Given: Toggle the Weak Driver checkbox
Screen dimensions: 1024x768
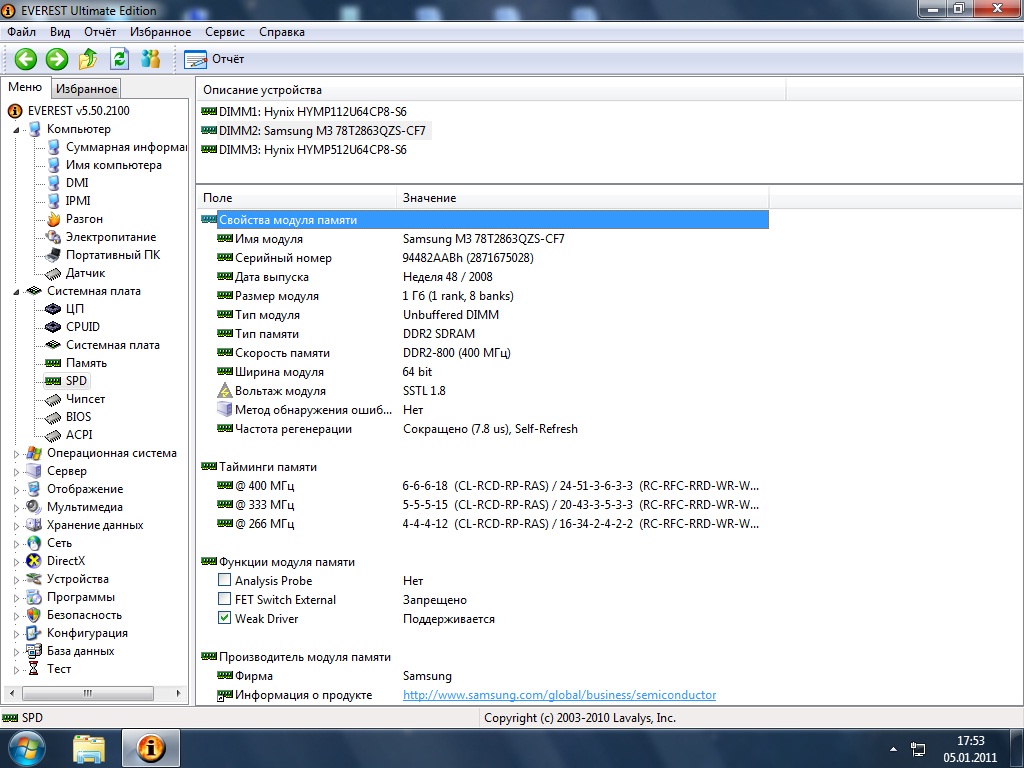Looking at the screenshot, I should (x=224, y=618).
